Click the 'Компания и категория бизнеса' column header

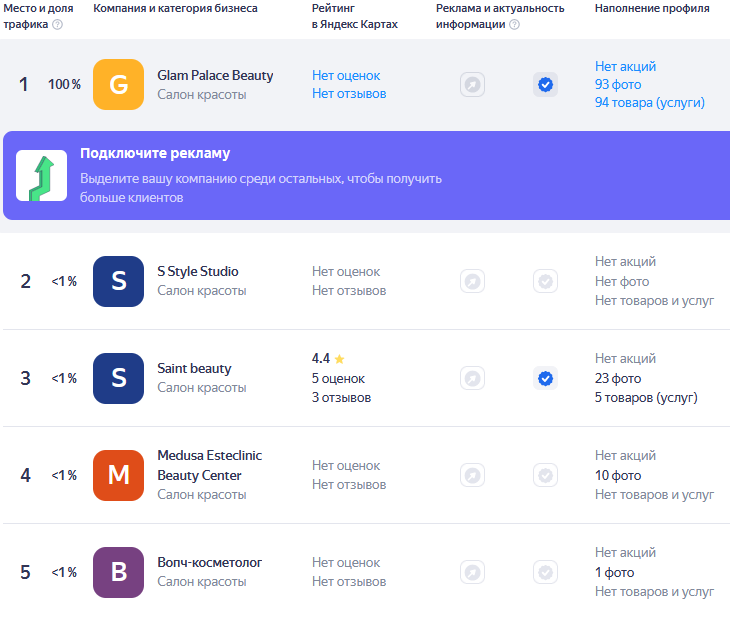[x=175, y=8]
